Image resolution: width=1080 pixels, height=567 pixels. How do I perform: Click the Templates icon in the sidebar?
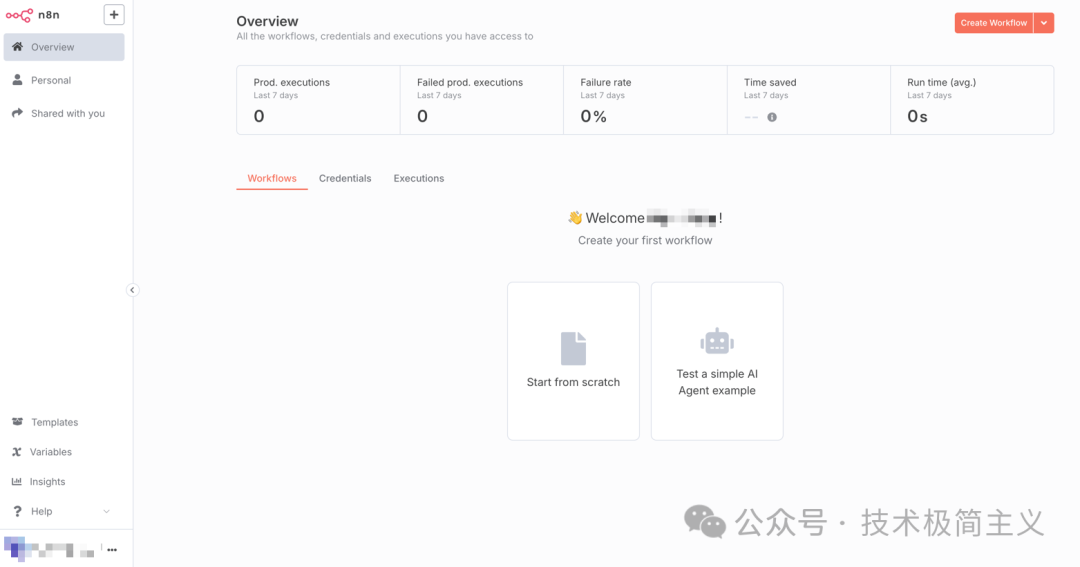(17, 422)
